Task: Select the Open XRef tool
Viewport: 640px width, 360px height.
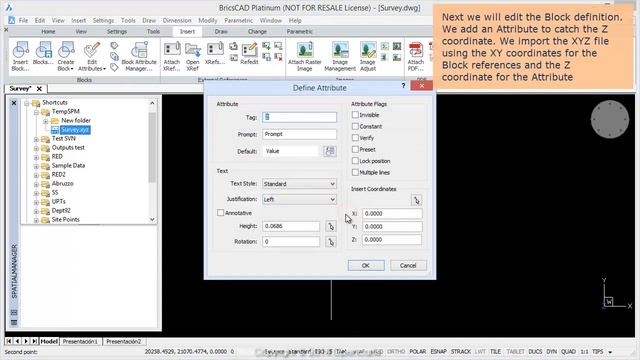Action: pos(193,56)
